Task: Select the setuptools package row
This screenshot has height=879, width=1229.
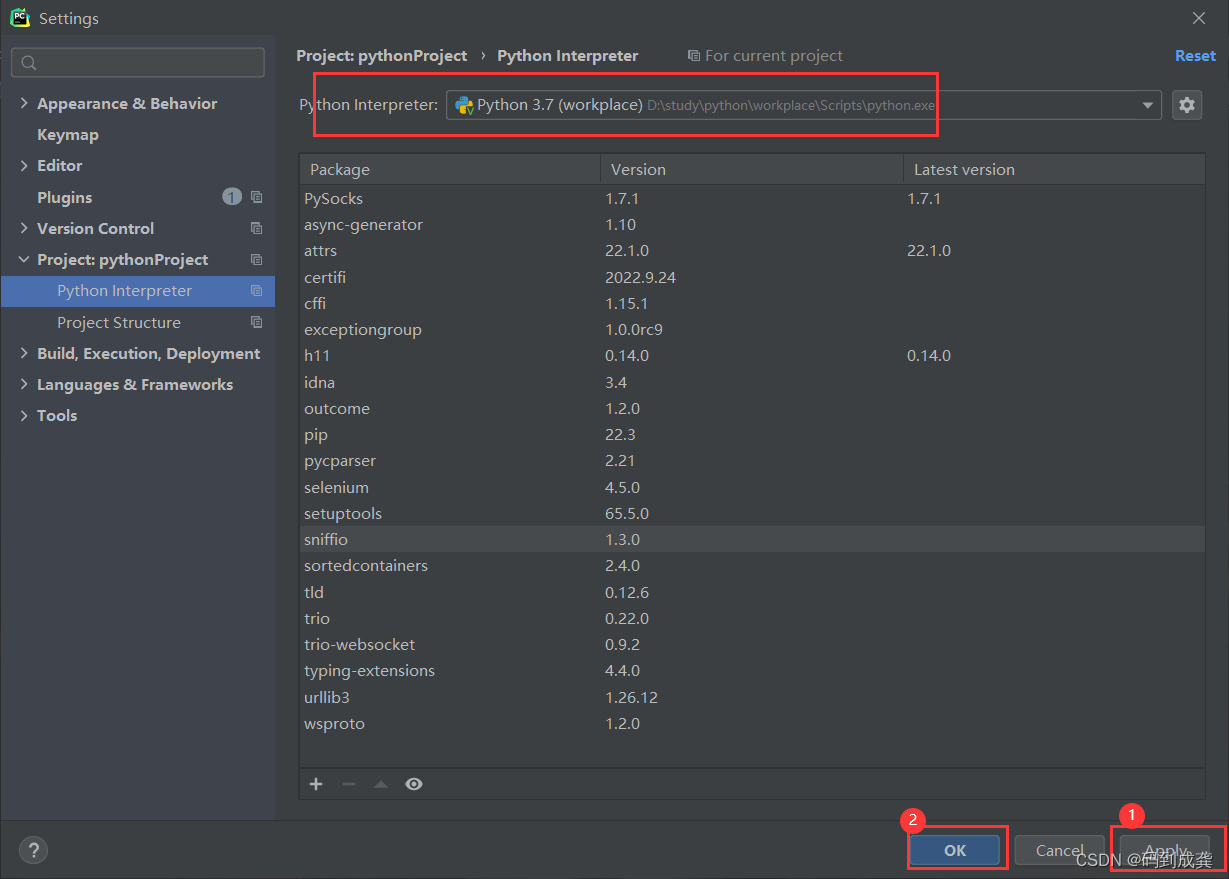Action: pyautogui.click(x=752, y=513)
